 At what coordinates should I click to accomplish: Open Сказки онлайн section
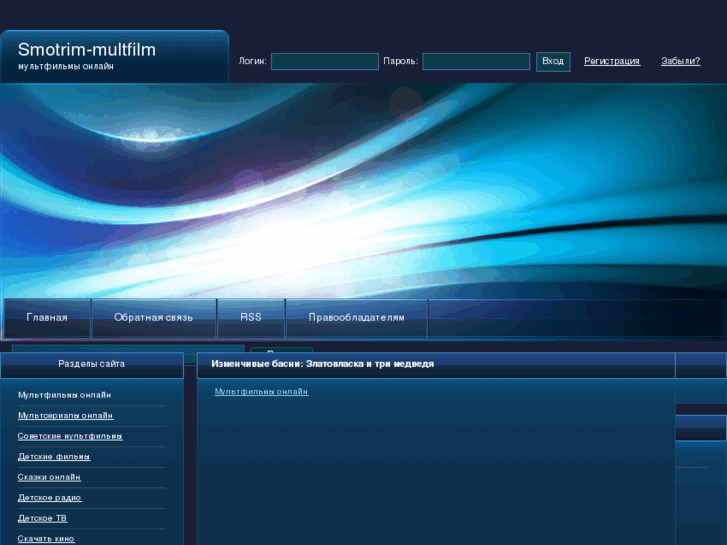click(x=49, y=477)
